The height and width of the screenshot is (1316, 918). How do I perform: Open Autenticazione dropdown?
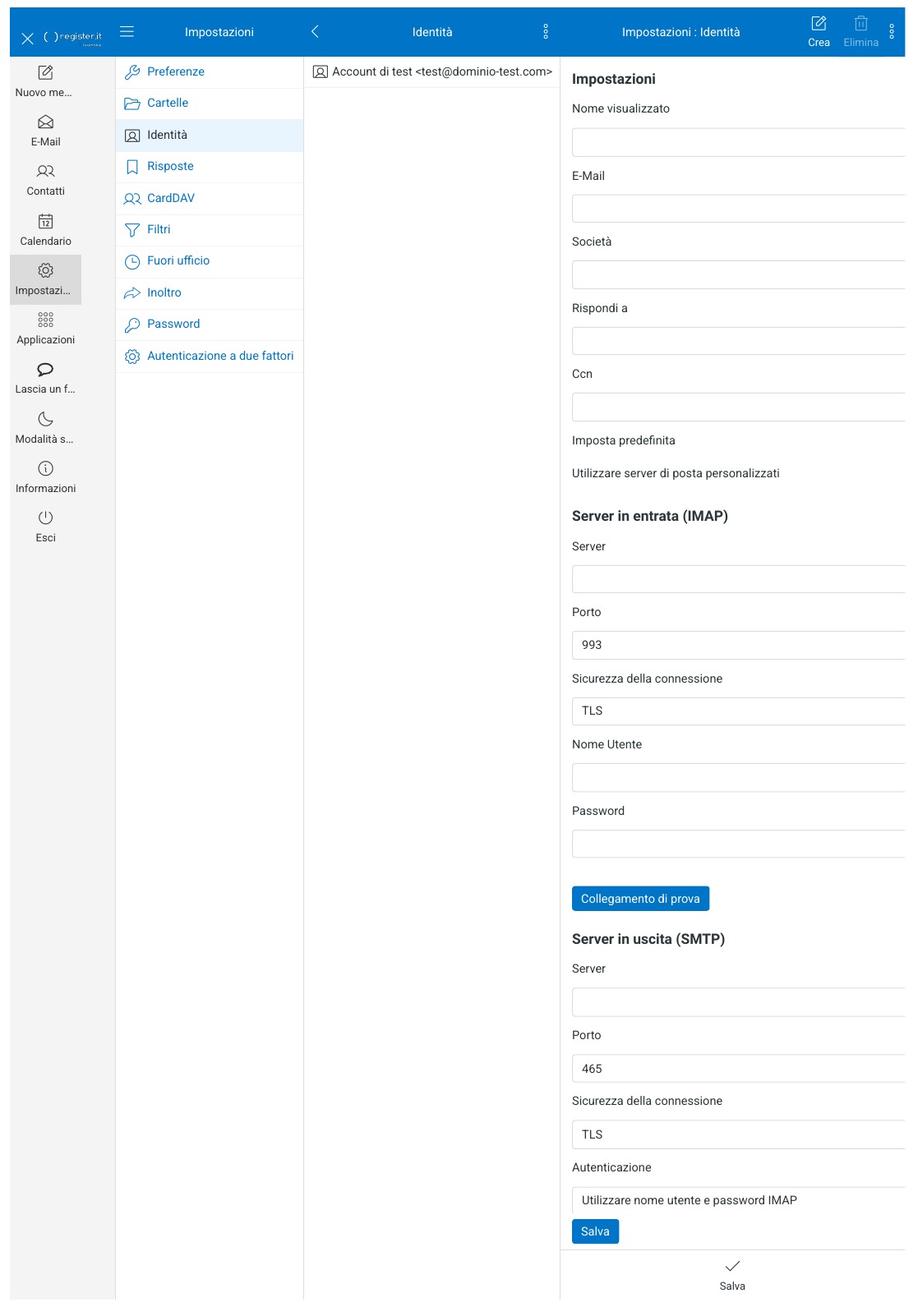738,1200
